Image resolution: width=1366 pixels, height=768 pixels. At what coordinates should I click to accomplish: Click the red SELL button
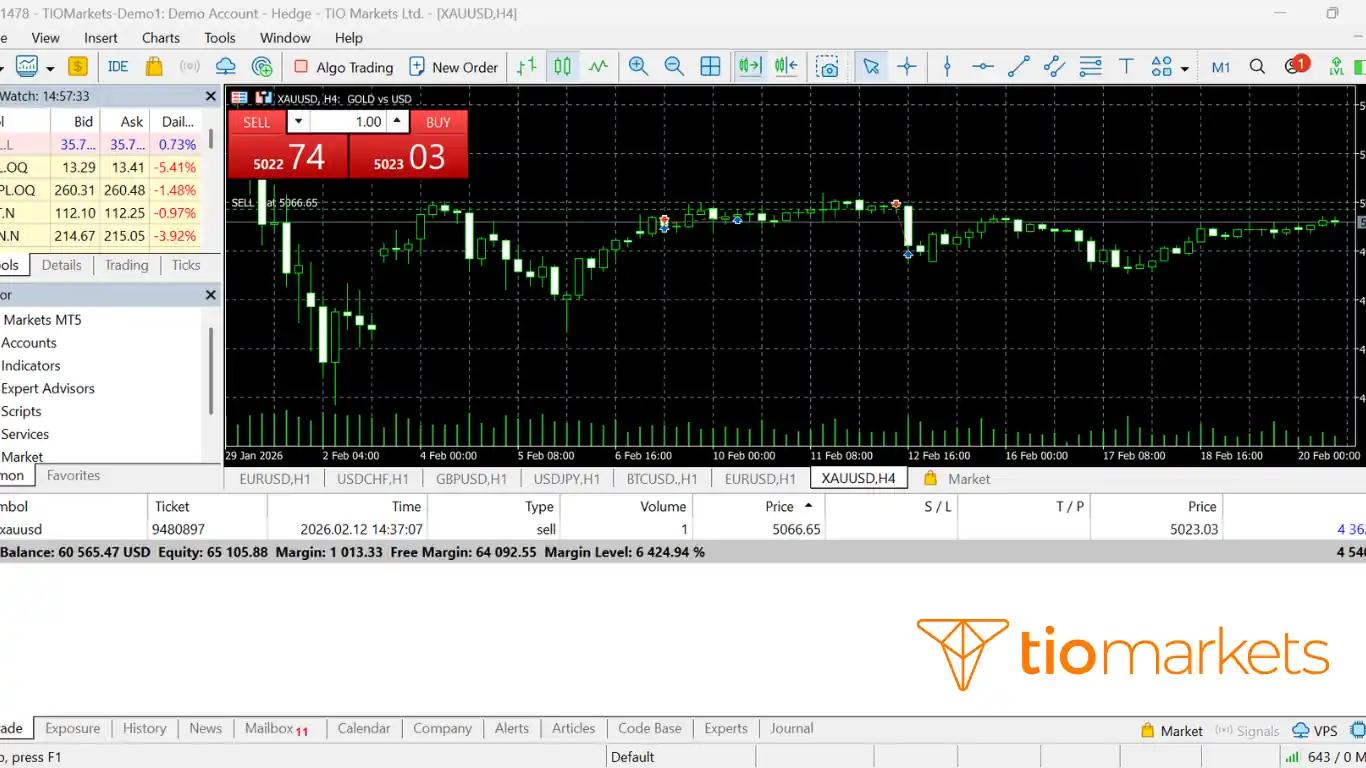tap(257, 122)
